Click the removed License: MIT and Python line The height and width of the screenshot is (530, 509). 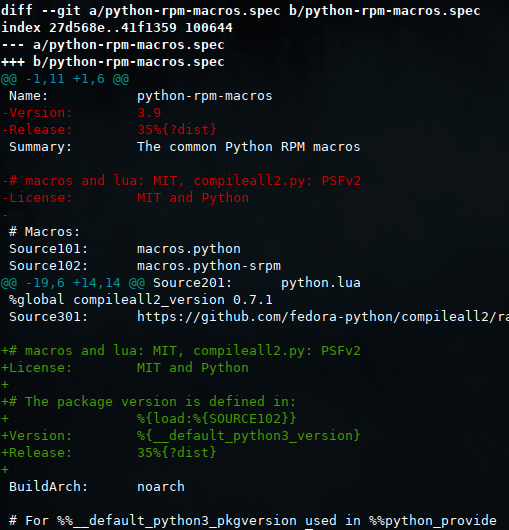tap(125, 197)
